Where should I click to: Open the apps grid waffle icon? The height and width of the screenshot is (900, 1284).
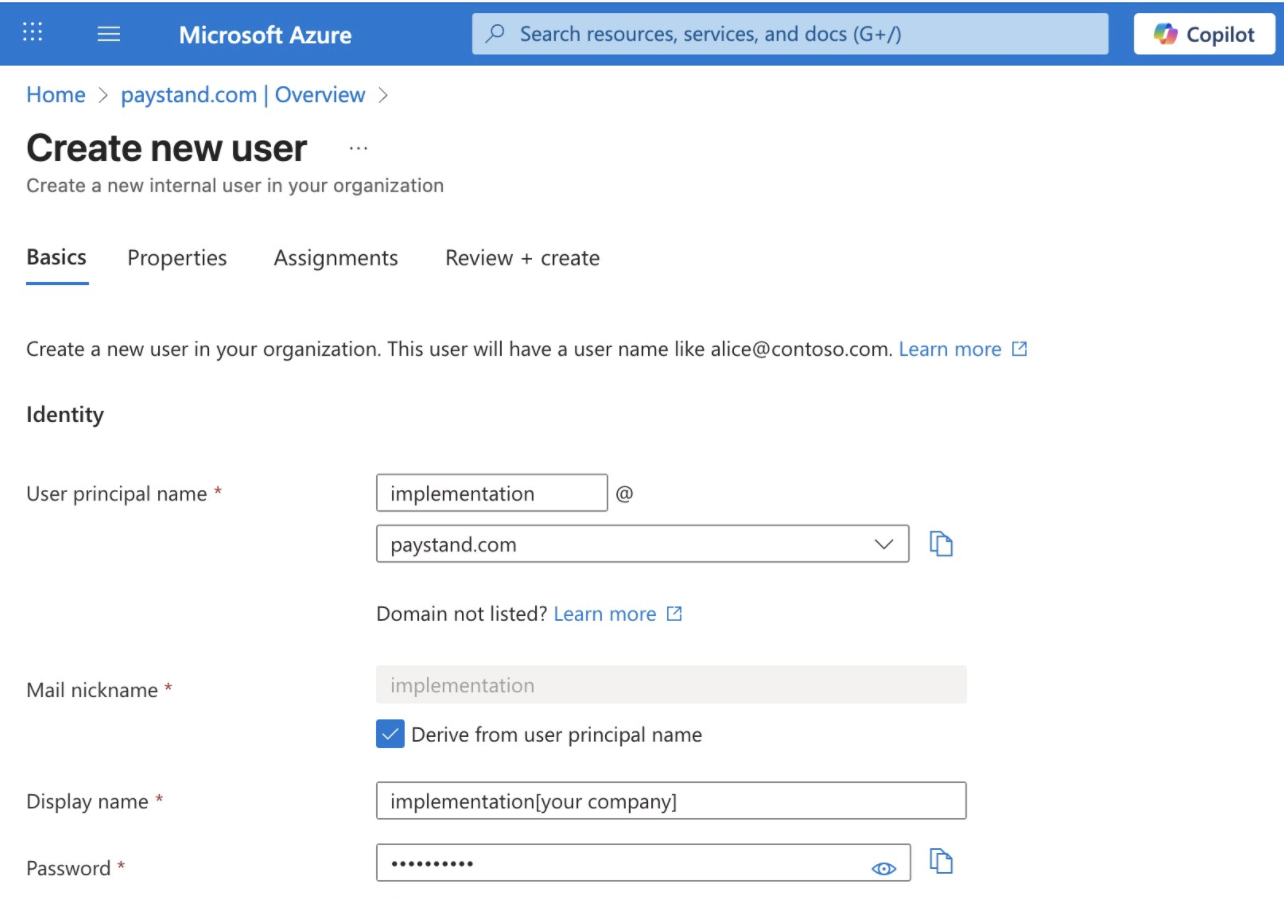32,33
